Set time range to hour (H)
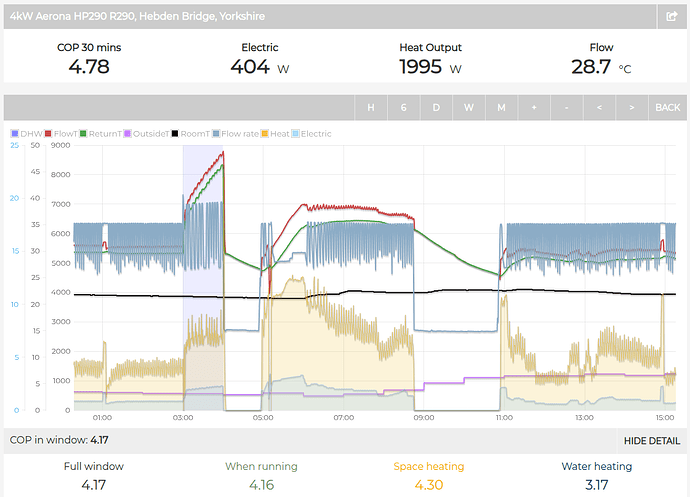 click(371, 107)
